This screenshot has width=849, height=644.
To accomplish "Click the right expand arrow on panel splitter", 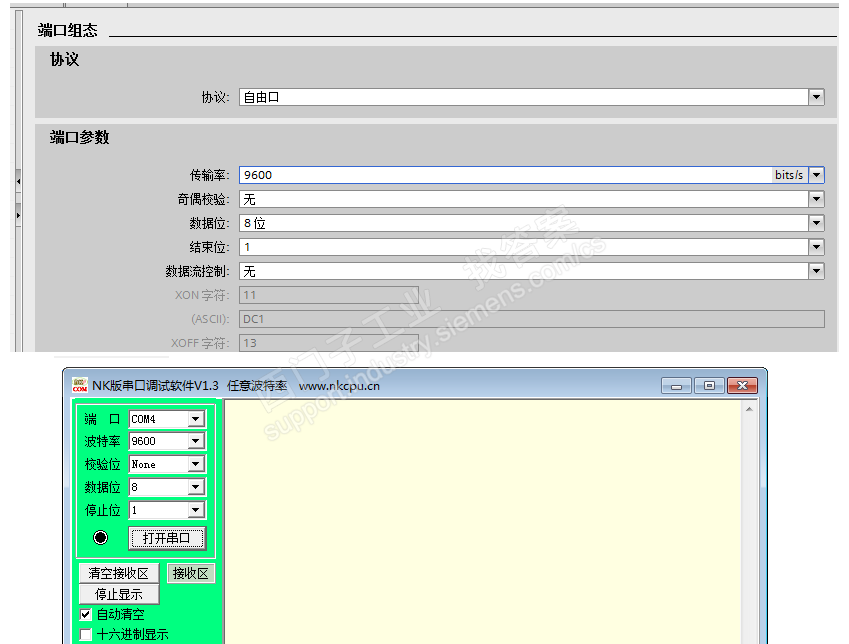I will 18,216.
